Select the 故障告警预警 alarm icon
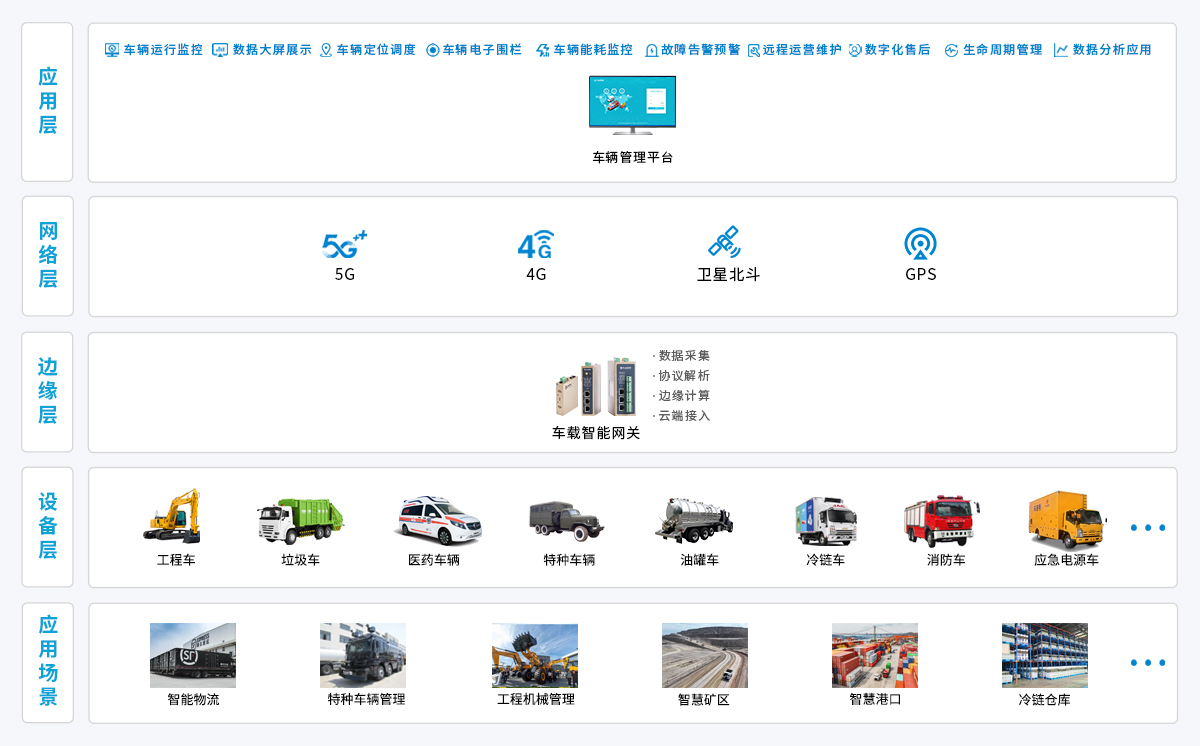1200x746 pixels. click(651, 50)
